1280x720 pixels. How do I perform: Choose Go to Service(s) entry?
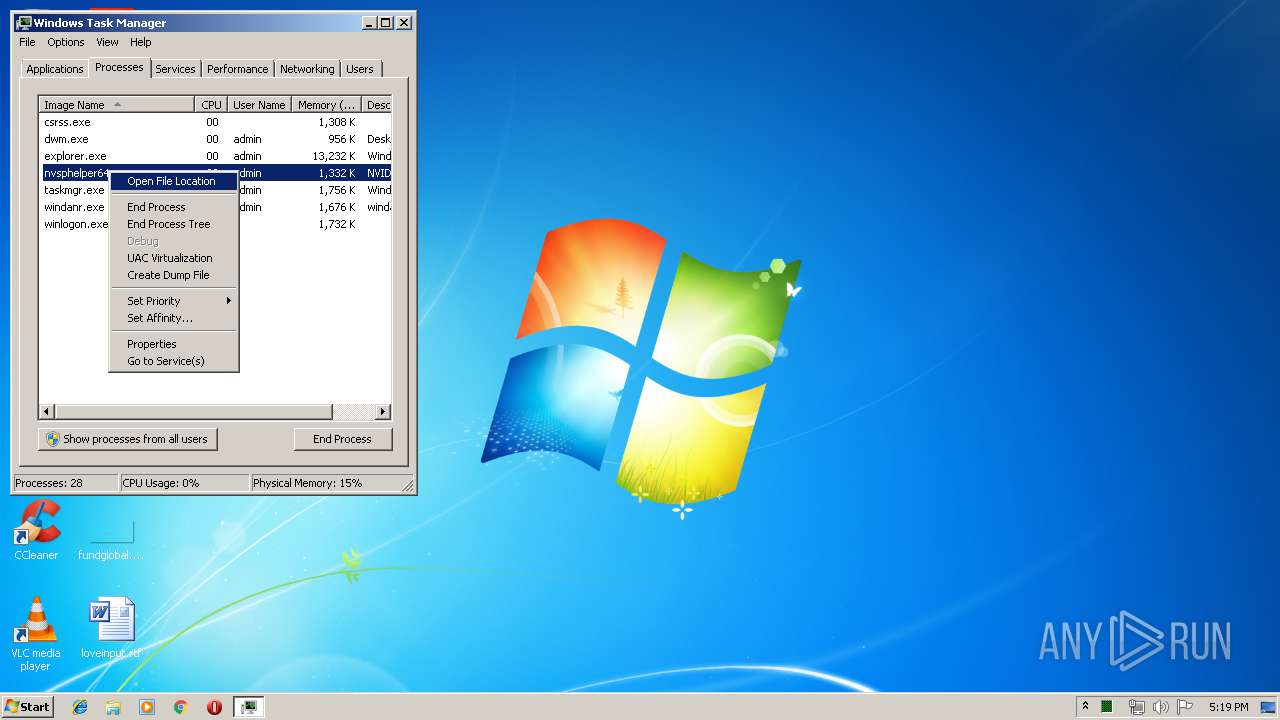(x=174, y=361)
